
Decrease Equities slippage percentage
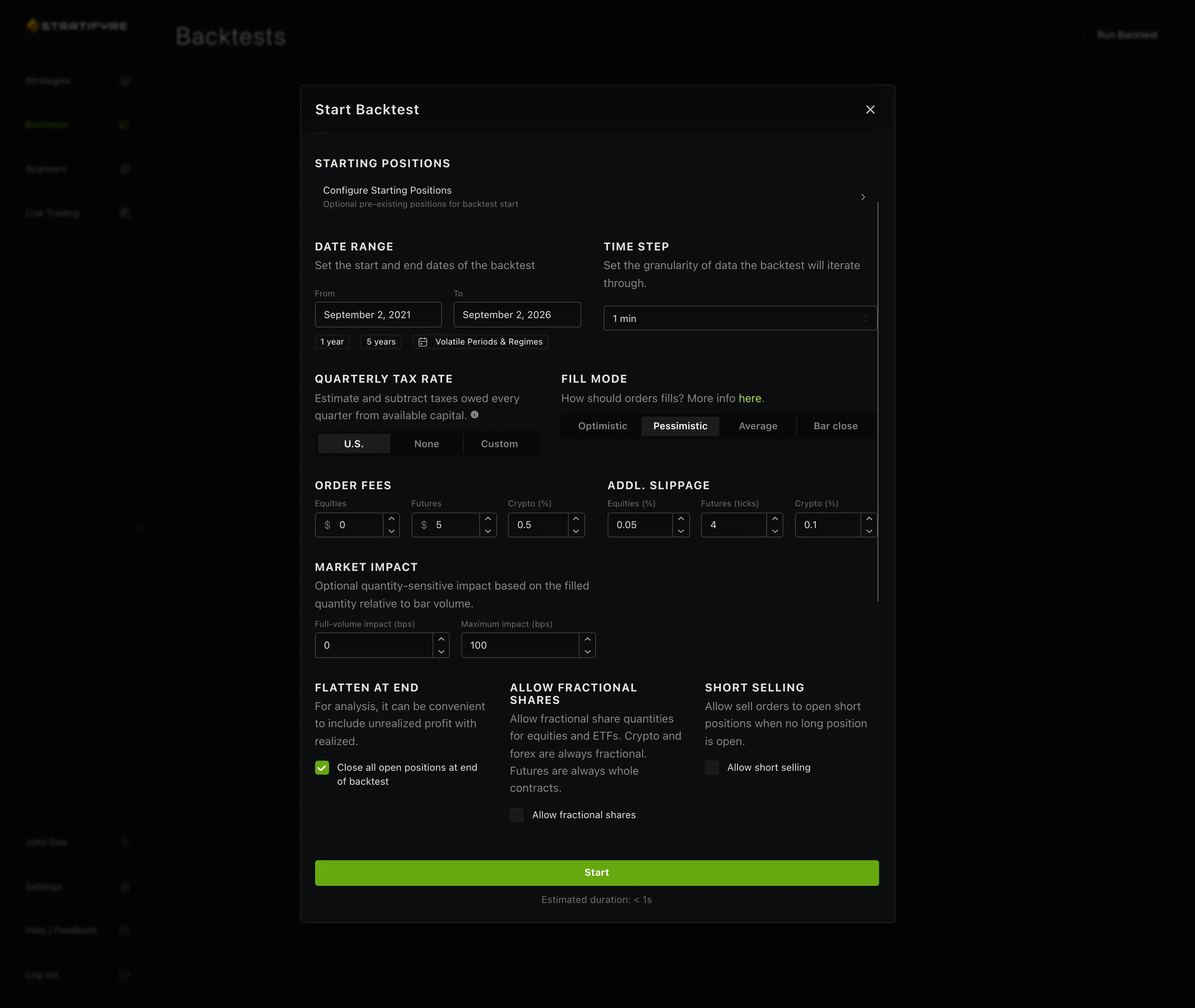[x=681, y=531]
